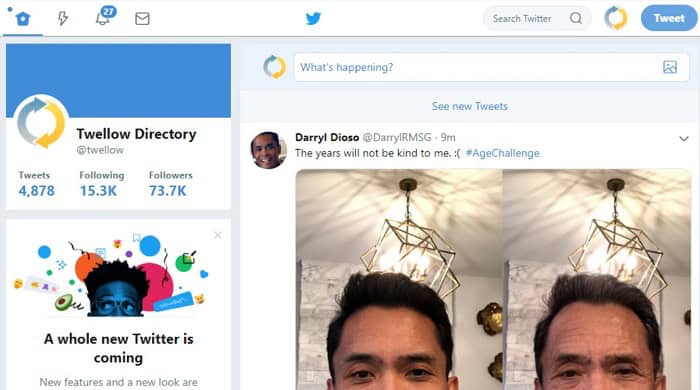Expand the options chevron on Darryl's tweet
Viewport: 700px width, 390px height.
[x=683, y=139]
